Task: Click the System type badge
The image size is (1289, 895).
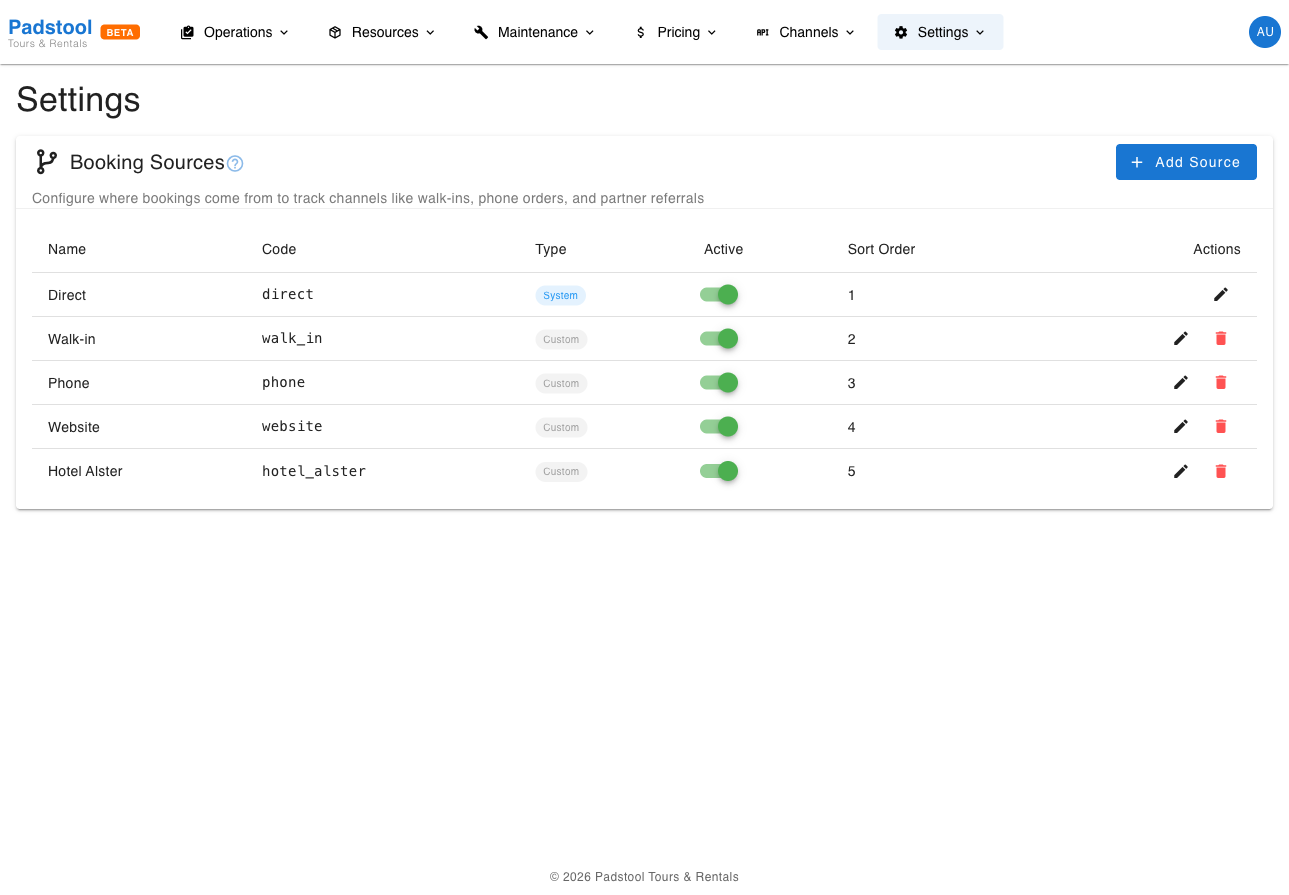Action: click(x=560, y=295)
